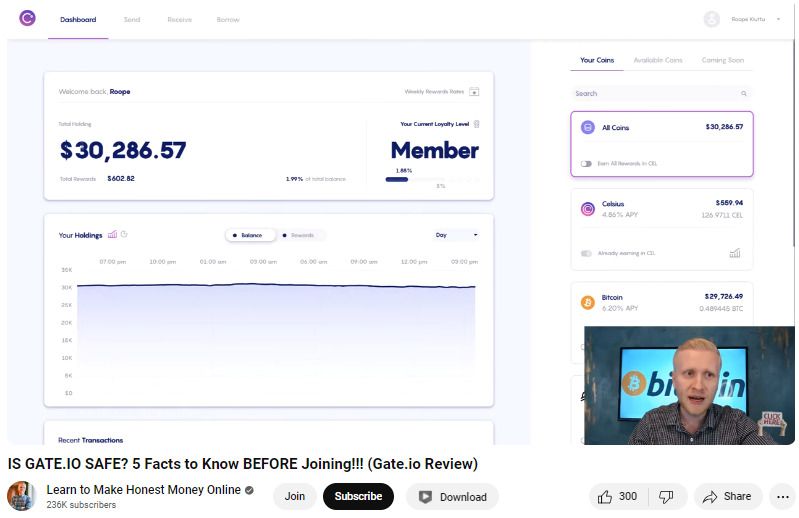Click the All Coins icon
Screen dimensions: 799x518
[588, 127]
